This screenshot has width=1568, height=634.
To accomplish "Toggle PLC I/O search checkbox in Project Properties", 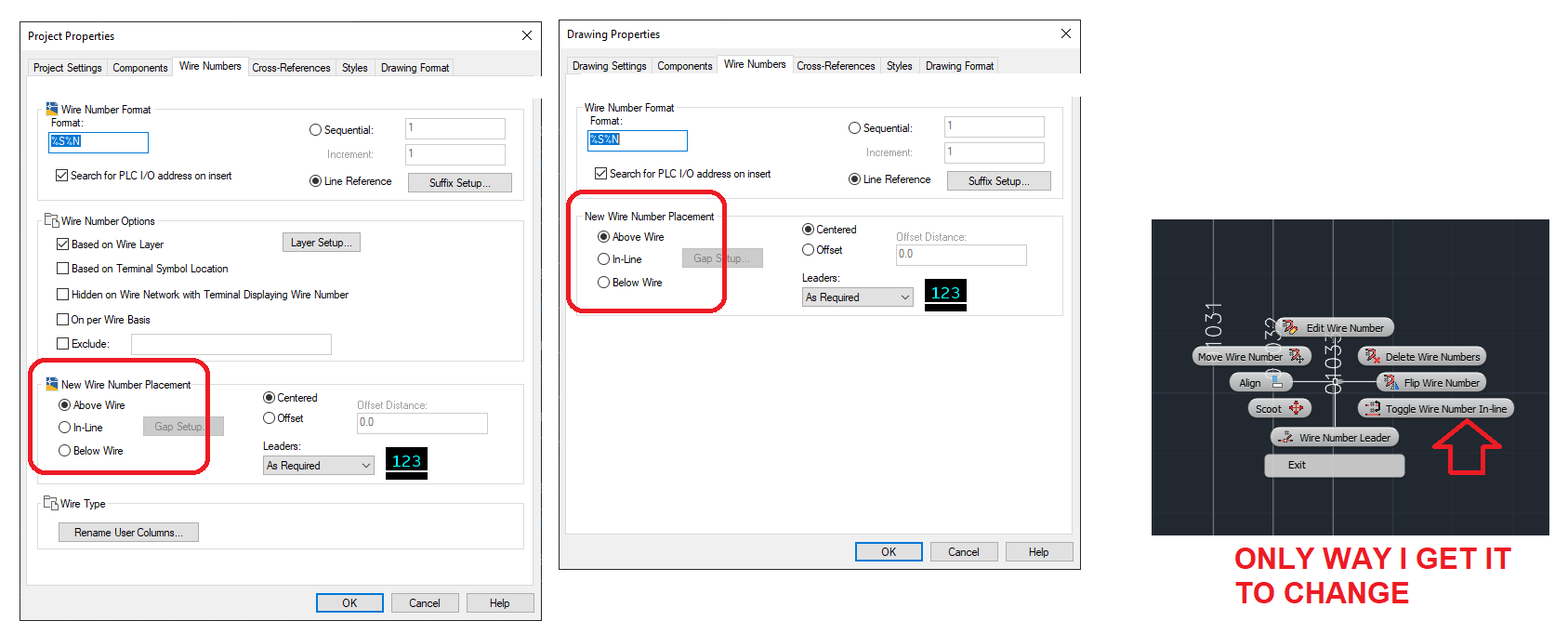I will pyautogui.click(x=61, y=175).
